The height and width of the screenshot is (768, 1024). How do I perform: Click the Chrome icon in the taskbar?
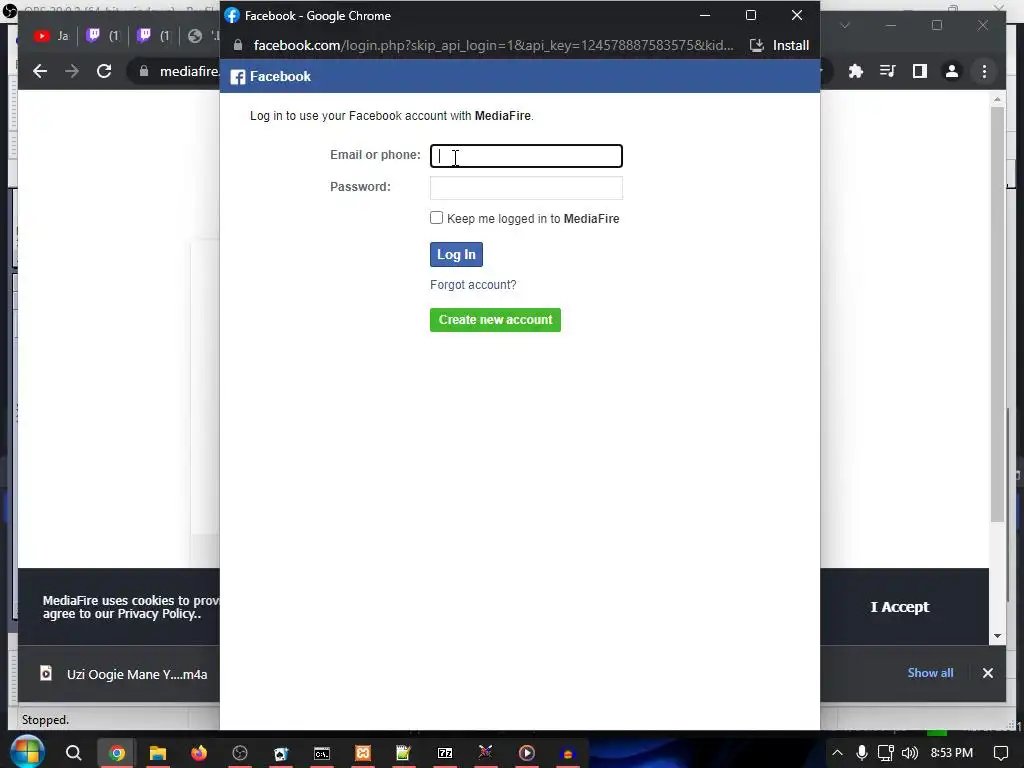(117, 753)
